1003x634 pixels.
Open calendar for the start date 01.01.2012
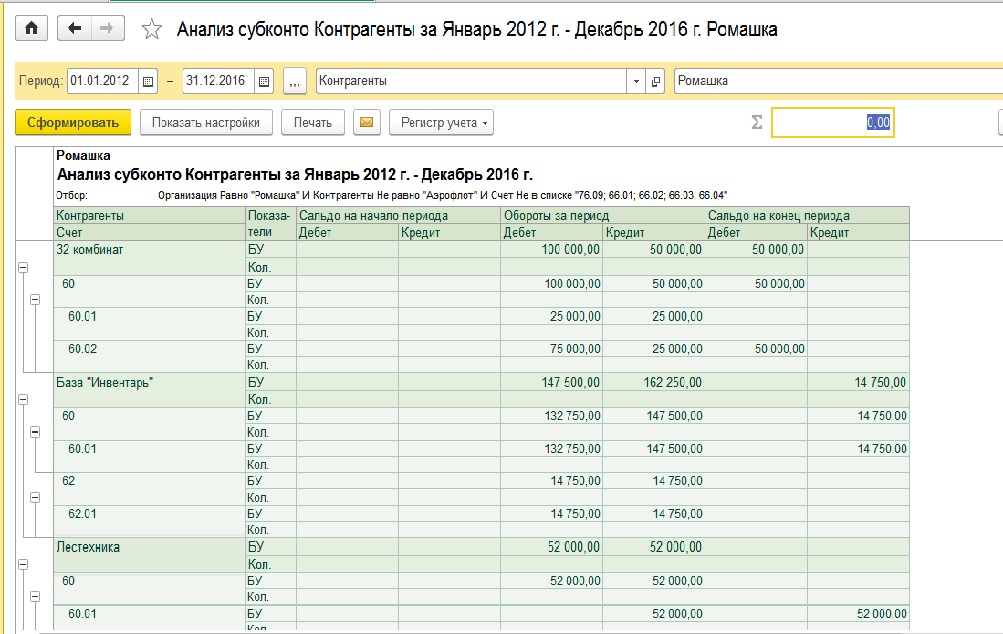coord(148,81)
